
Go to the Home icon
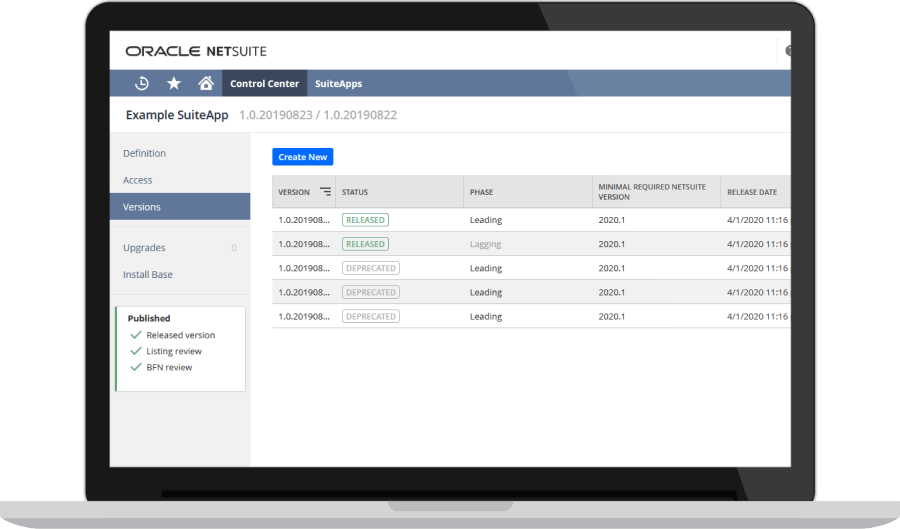click(x=206, y=84)
